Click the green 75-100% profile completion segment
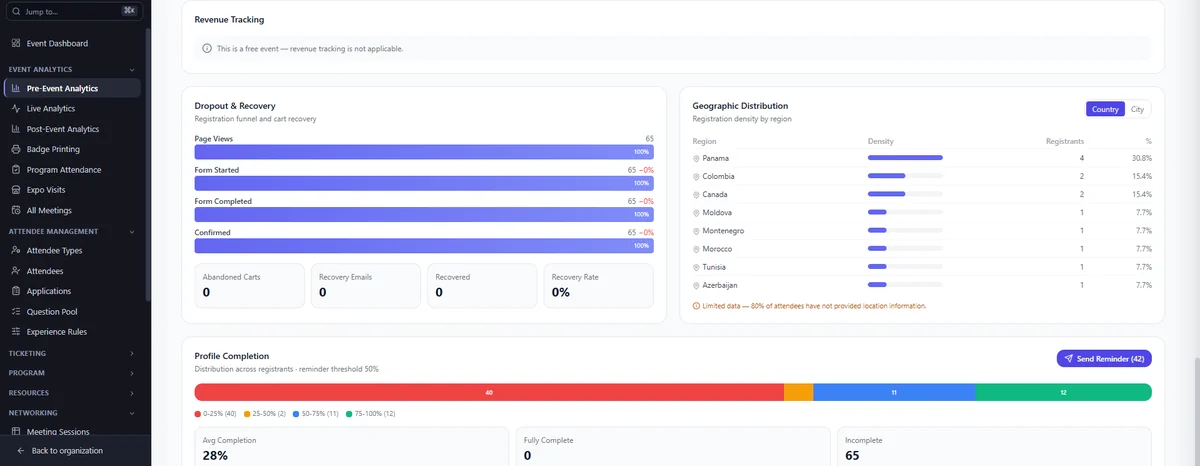This screenshot has height=466, width=1200. [x=1063, y=393]
